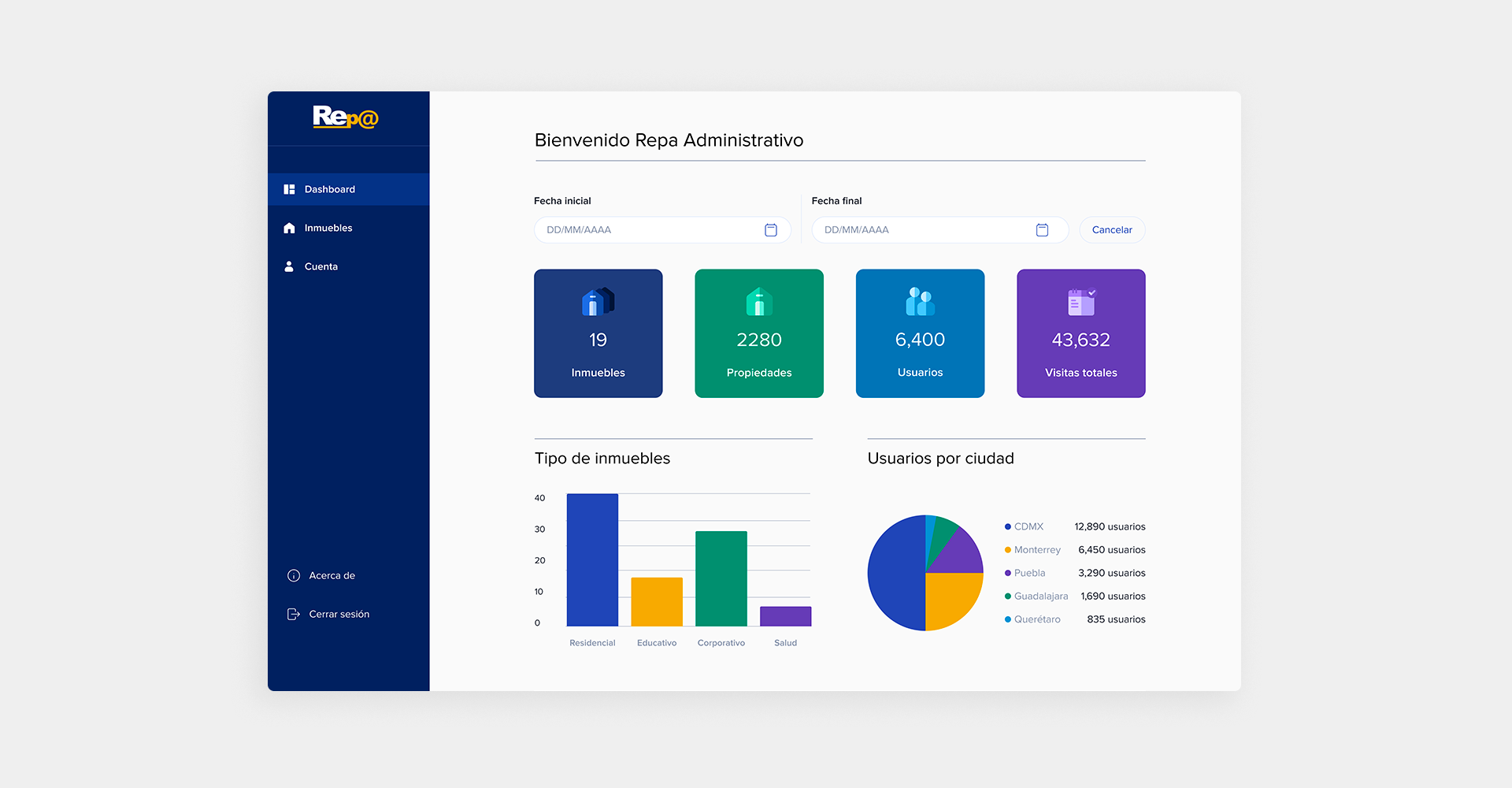Focus the Fecha inicial date field

click(x=646, y=230)
